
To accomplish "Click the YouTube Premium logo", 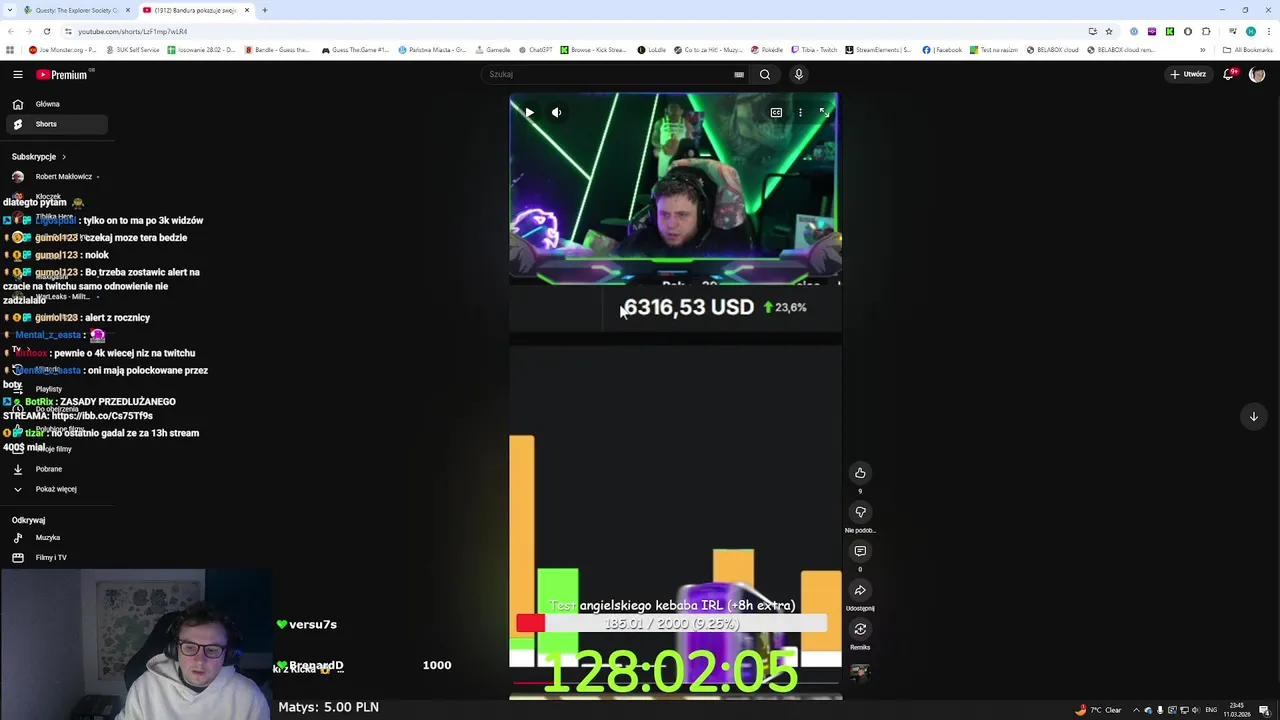I will coord(62,74).
